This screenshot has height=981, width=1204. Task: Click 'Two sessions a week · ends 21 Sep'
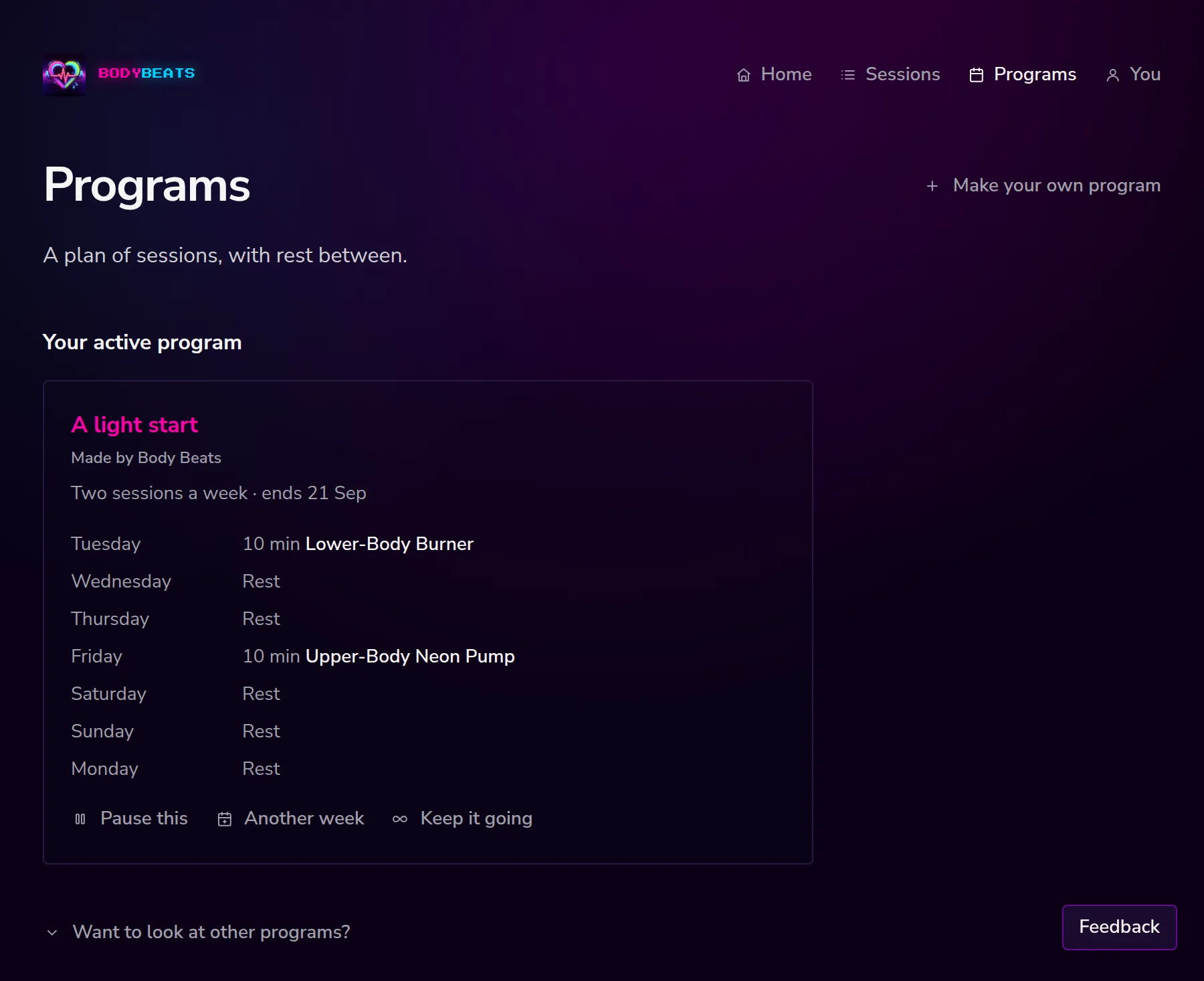click(219, 493)
